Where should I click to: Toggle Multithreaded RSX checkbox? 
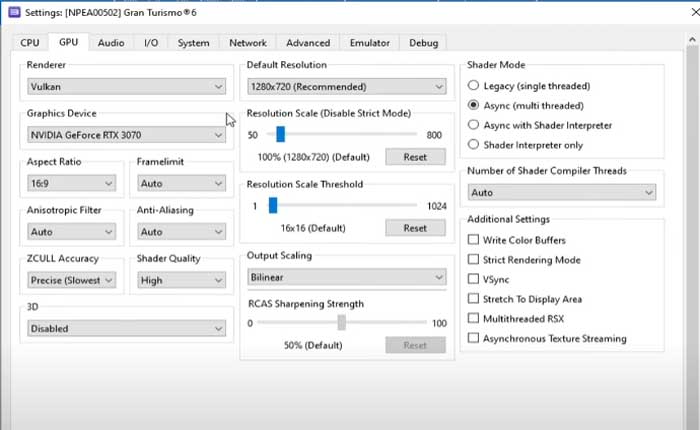[474, 318]
